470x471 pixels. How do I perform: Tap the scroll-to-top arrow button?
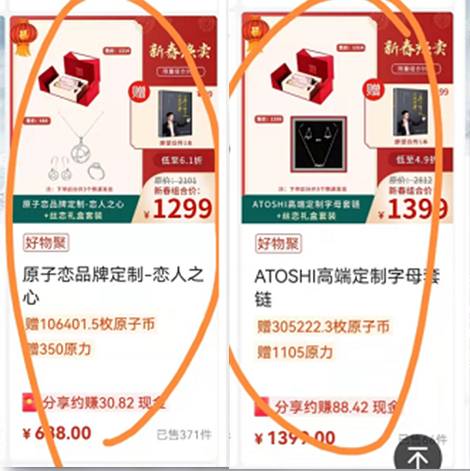coord(418,454)
